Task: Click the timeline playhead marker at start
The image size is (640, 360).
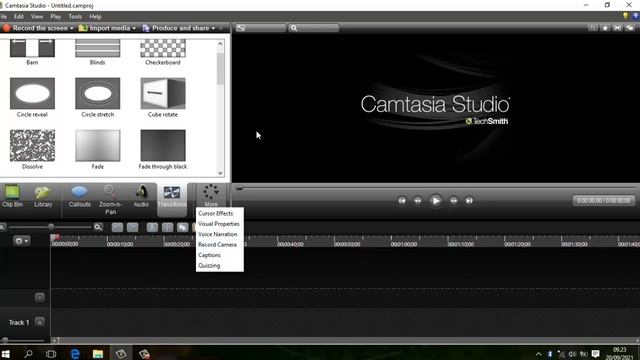Action: (56, 237)
